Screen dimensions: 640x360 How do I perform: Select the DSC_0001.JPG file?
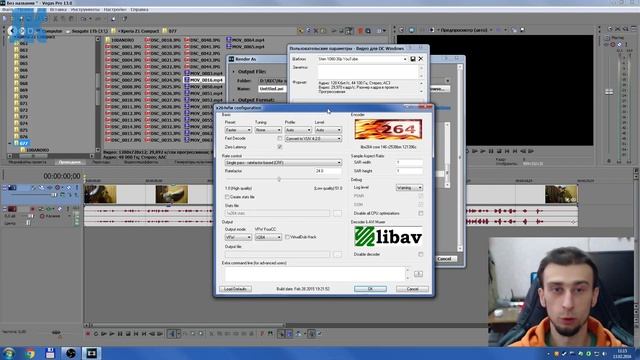[x=123, y=47]
